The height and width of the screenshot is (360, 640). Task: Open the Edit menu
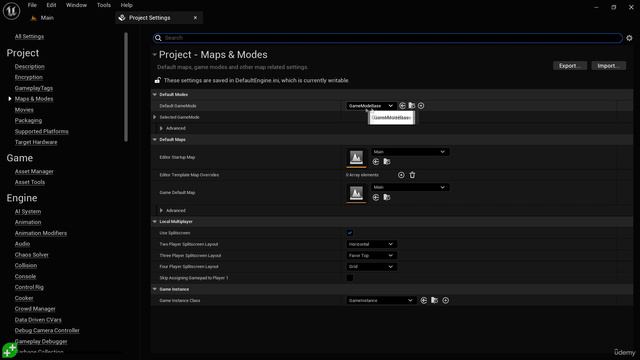click(51, 5)
